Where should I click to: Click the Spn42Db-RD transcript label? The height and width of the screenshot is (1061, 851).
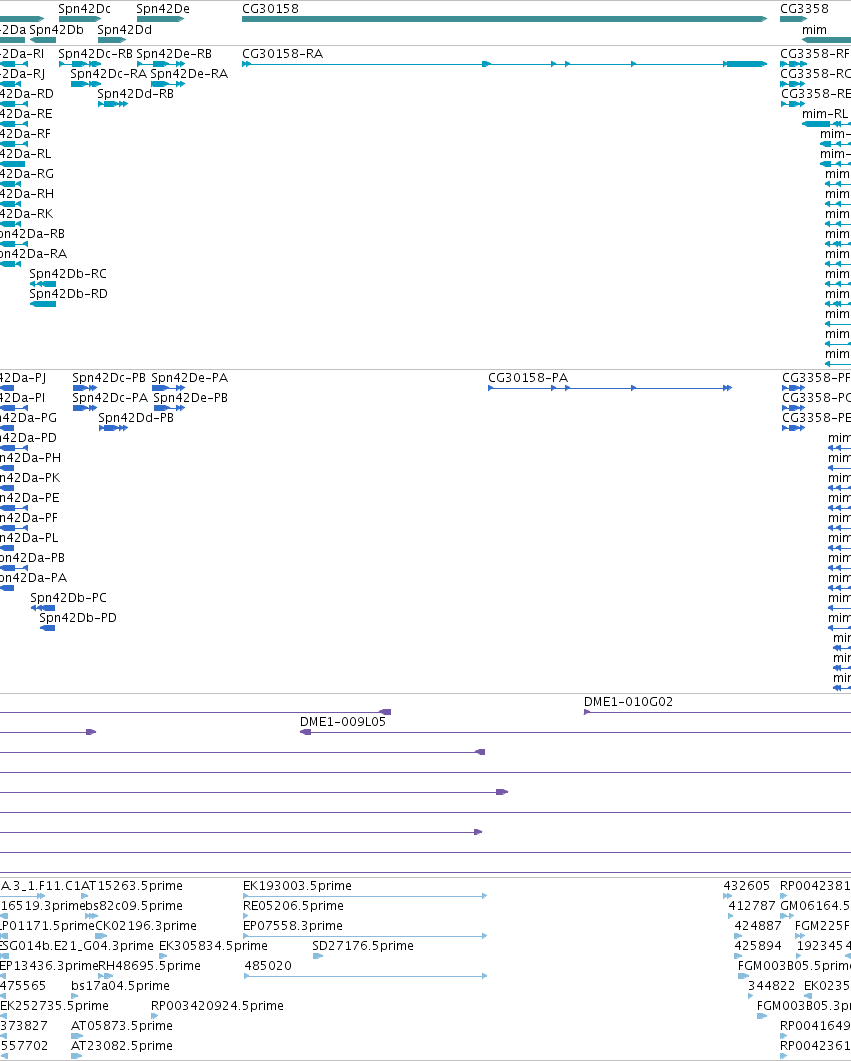click(x=68, y=294)
